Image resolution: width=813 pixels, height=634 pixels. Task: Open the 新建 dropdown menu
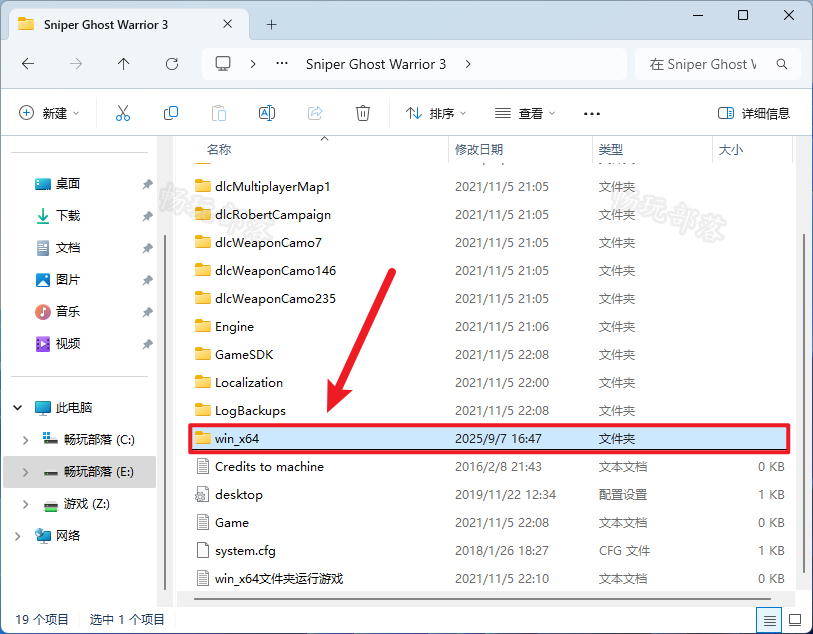pos(49,113)
